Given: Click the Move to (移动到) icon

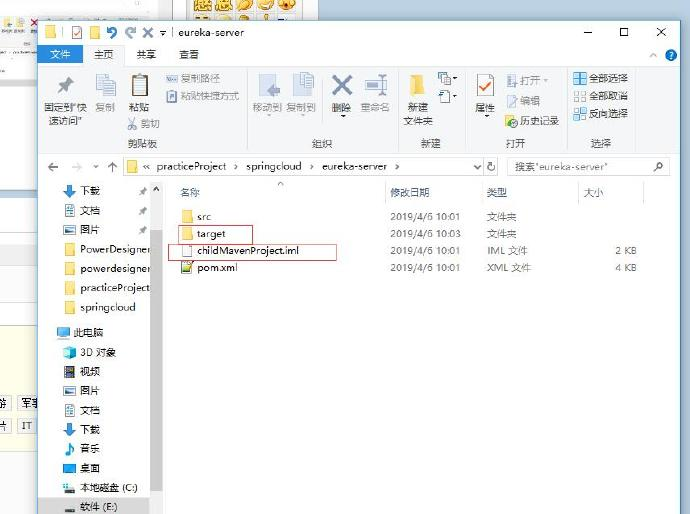Looking at the screenshot, I should [x=269, y=85].
